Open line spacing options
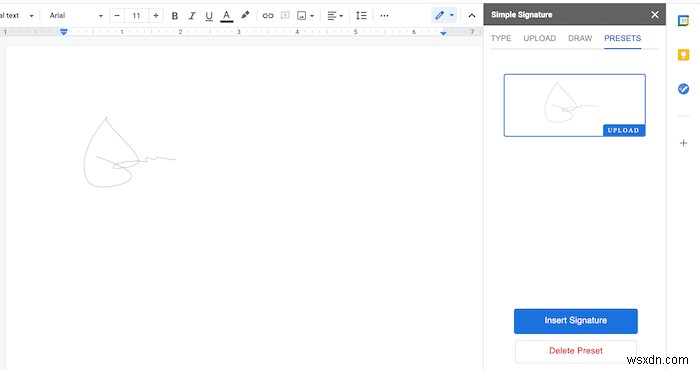Viewport: 700px width, 370px height. coord(361,16)
